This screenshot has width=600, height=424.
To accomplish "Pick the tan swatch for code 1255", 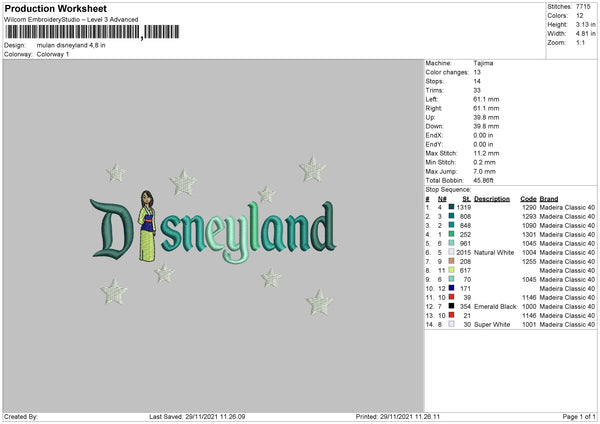I will pyautogui.click(x=451, y=261).
